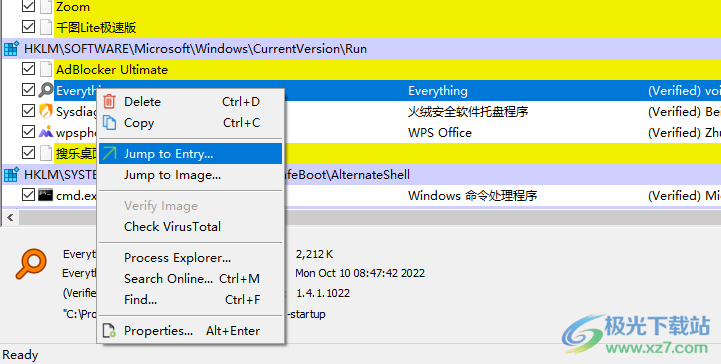Toggle the AdBlocker Ultimate checkbox
The image size is (721, 364).
29,69
